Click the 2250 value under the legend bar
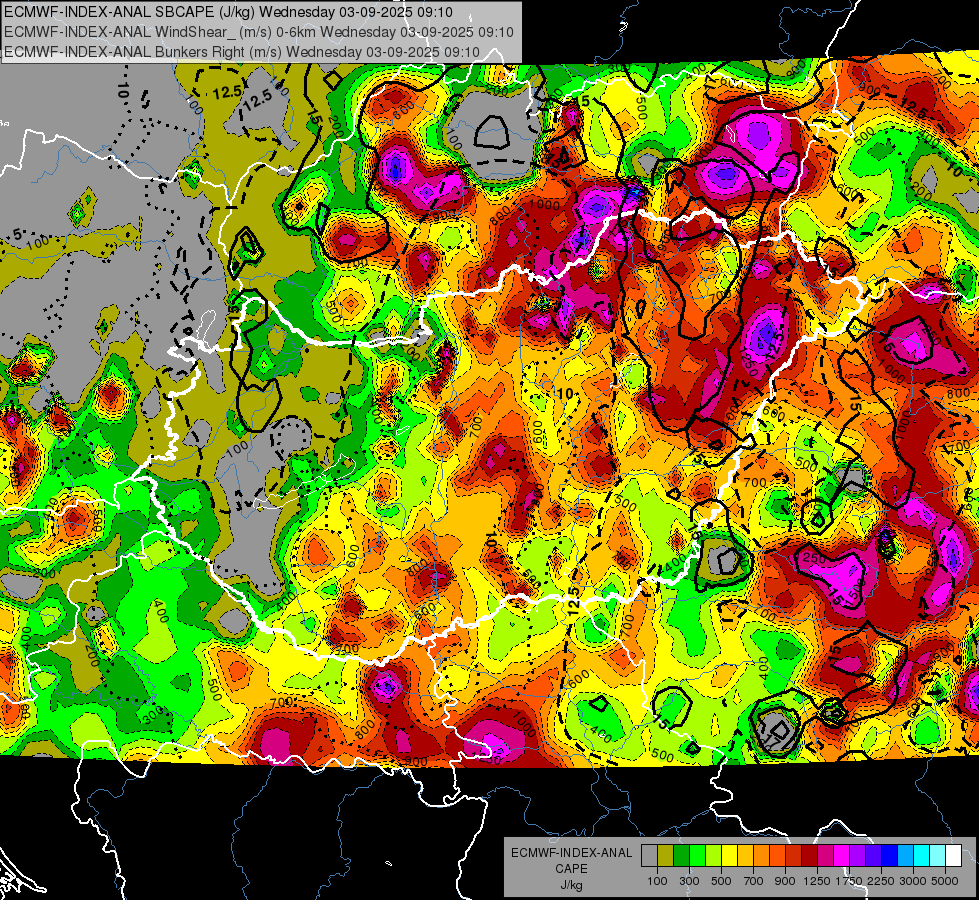The height and width of the screenshot is (900, 979). pyautogui.click(x=882, y=881)
